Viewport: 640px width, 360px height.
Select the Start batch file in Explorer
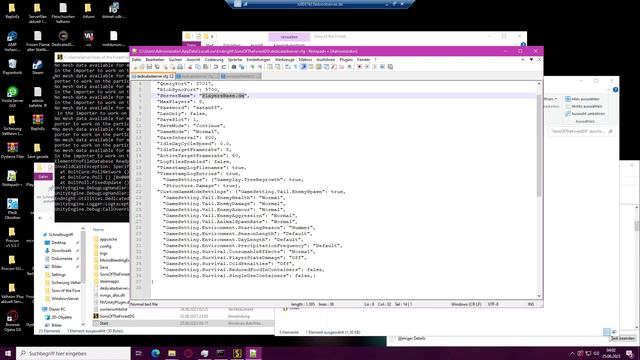coord(104,323)
